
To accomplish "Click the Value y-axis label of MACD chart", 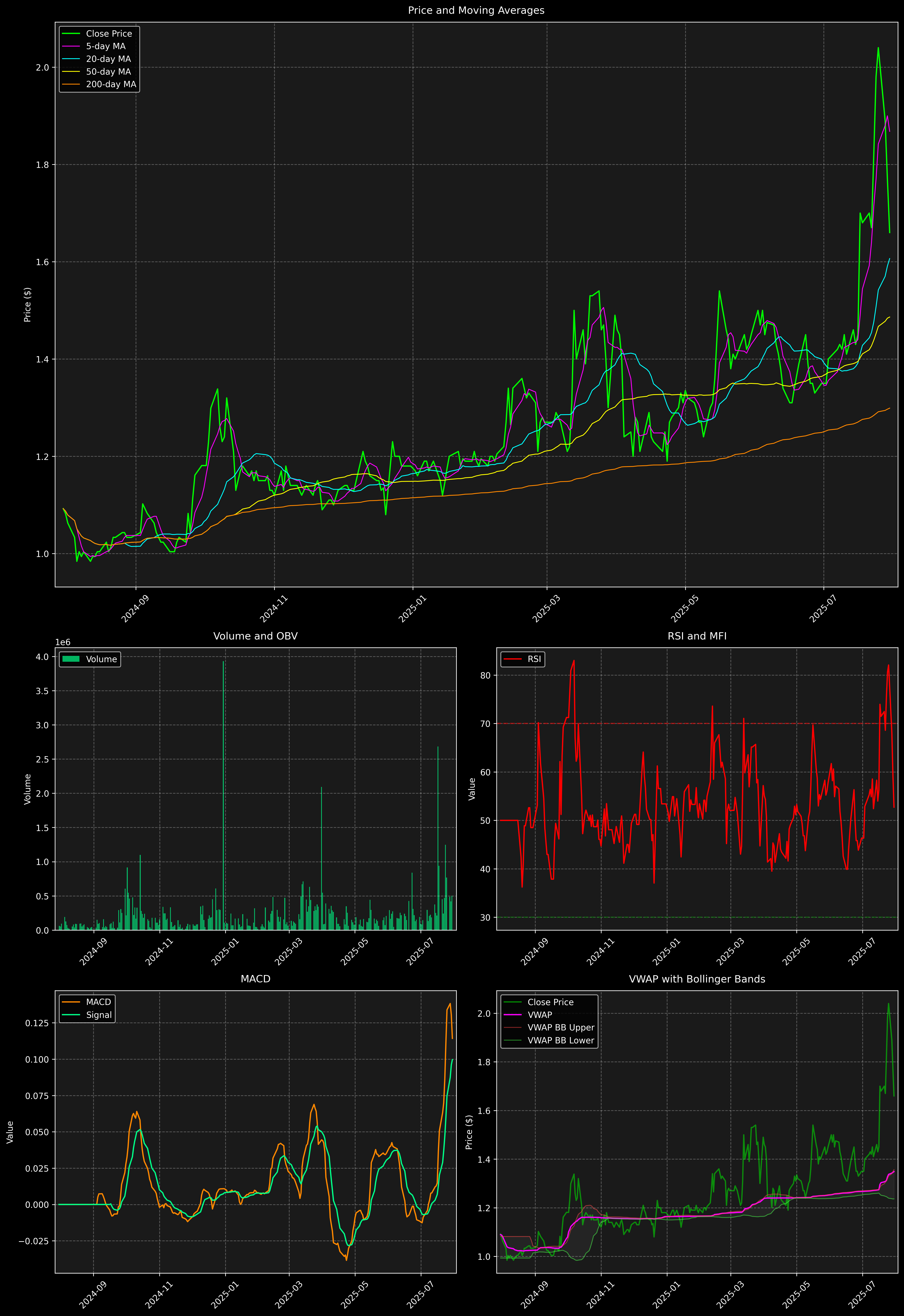I will pyautogui.click(x=10, y=1132).
